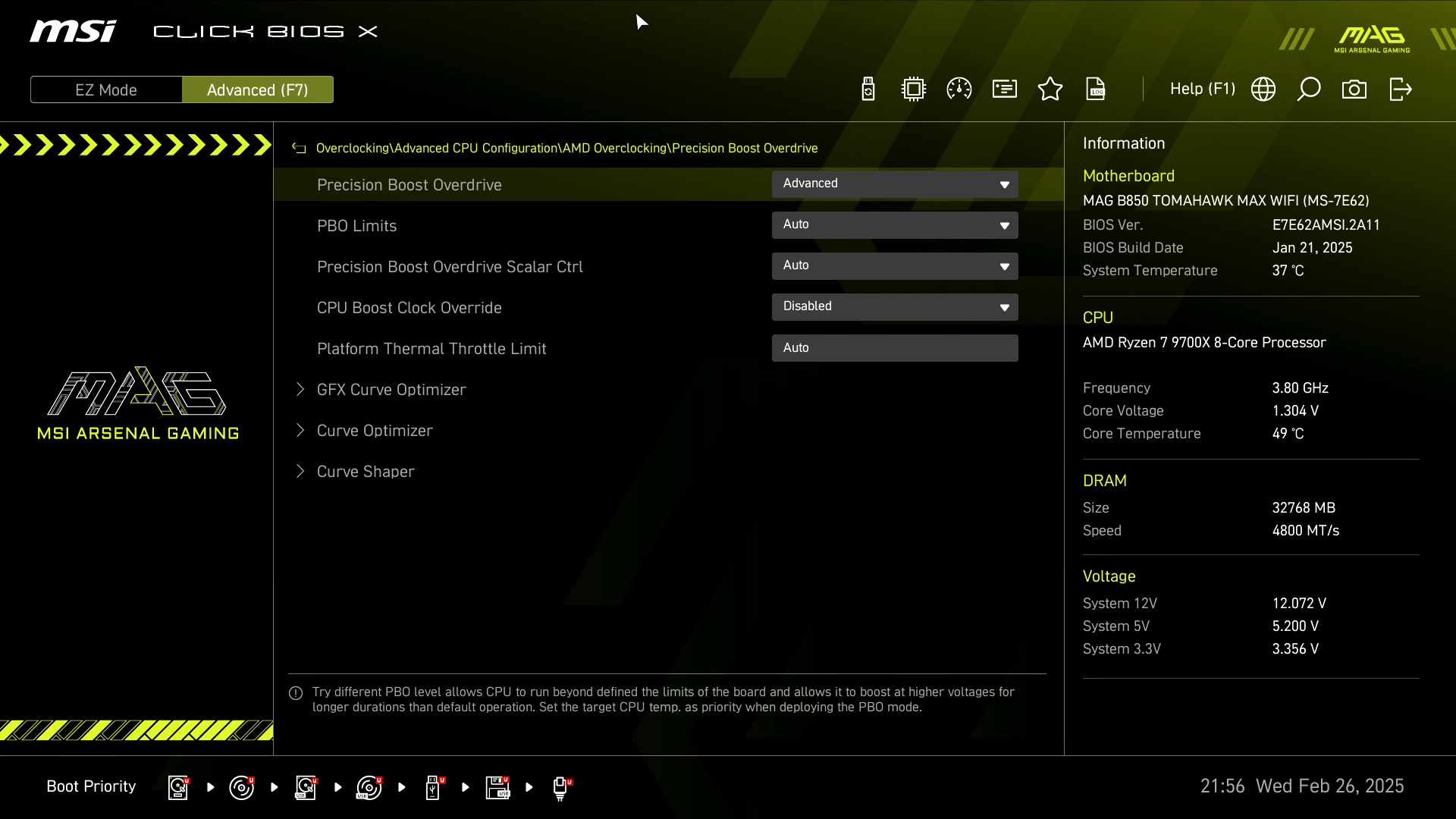Toggle Precision Boost Overdrive Scalar Ctrl
Image resolution: width=1456 pixels, height=819 pixels.
pos(894,266)
